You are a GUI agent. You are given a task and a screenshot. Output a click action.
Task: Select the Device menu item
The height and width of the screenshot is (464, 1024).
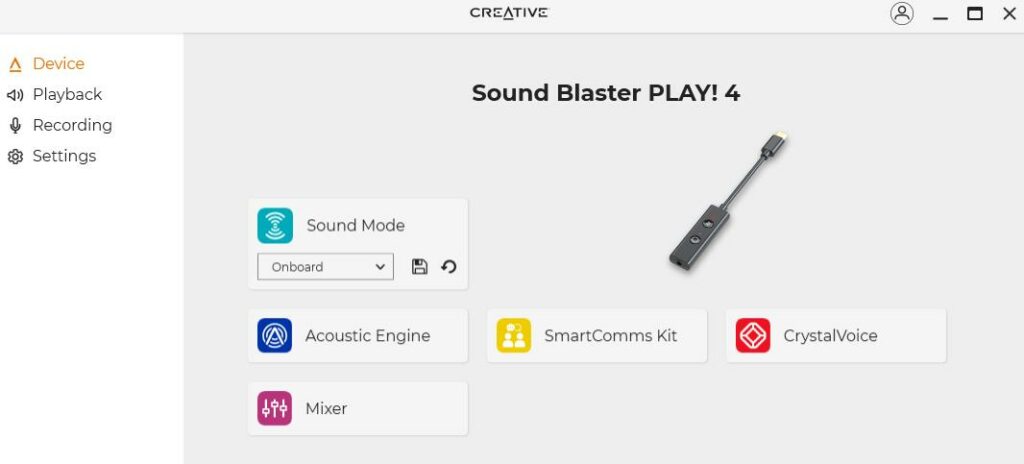58,64
